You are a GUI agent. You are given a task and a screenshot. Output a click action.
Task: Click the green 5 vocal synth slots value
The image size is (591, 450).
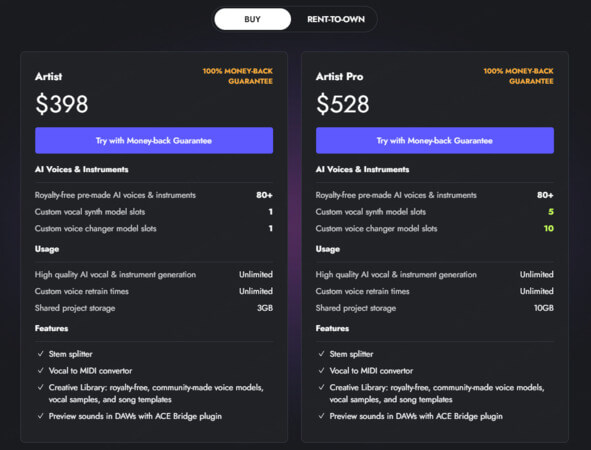551,212
